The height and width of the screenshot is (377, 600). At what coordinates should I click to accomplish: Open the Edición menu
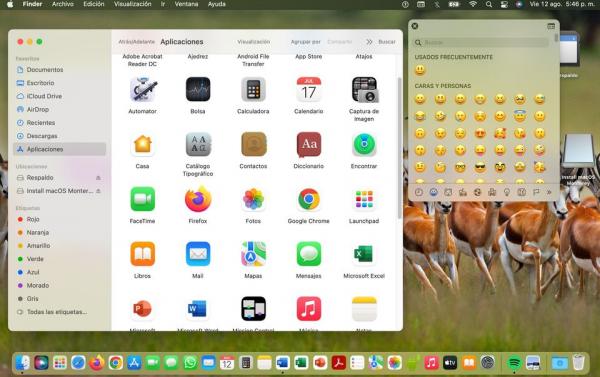pos(94,4)
